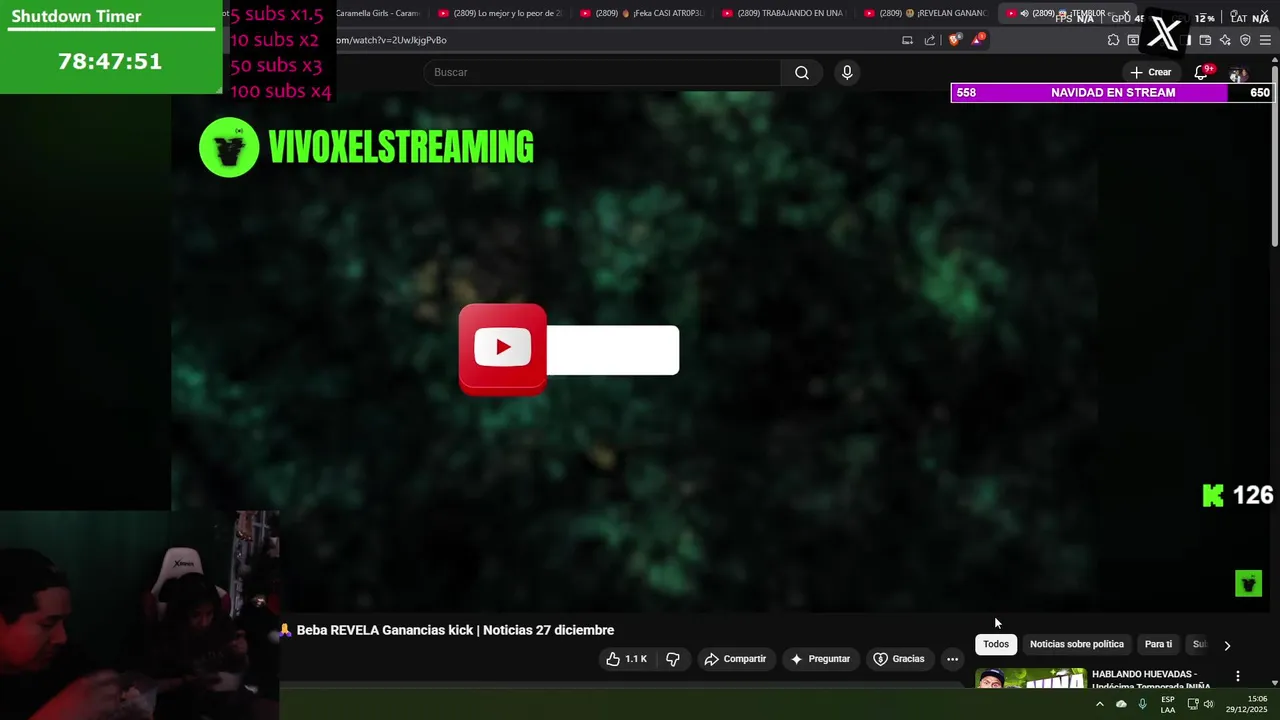Advance filter chips with right chevron

click(x=1227, y=645)
